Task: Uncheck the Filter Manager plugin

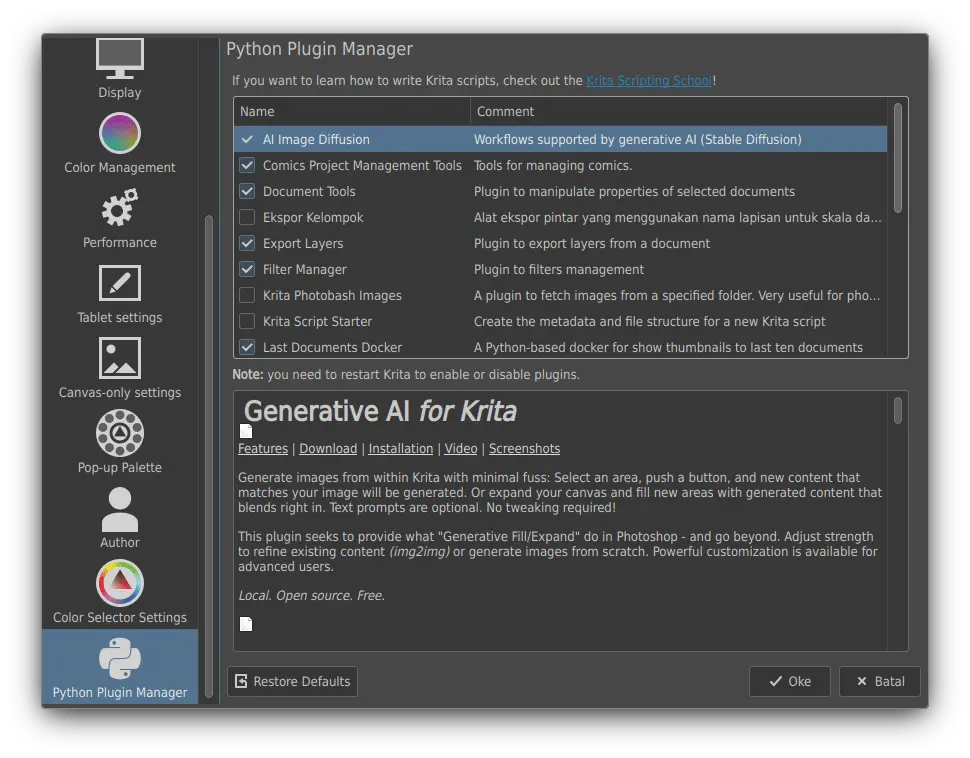Action: tap(247, 269)
